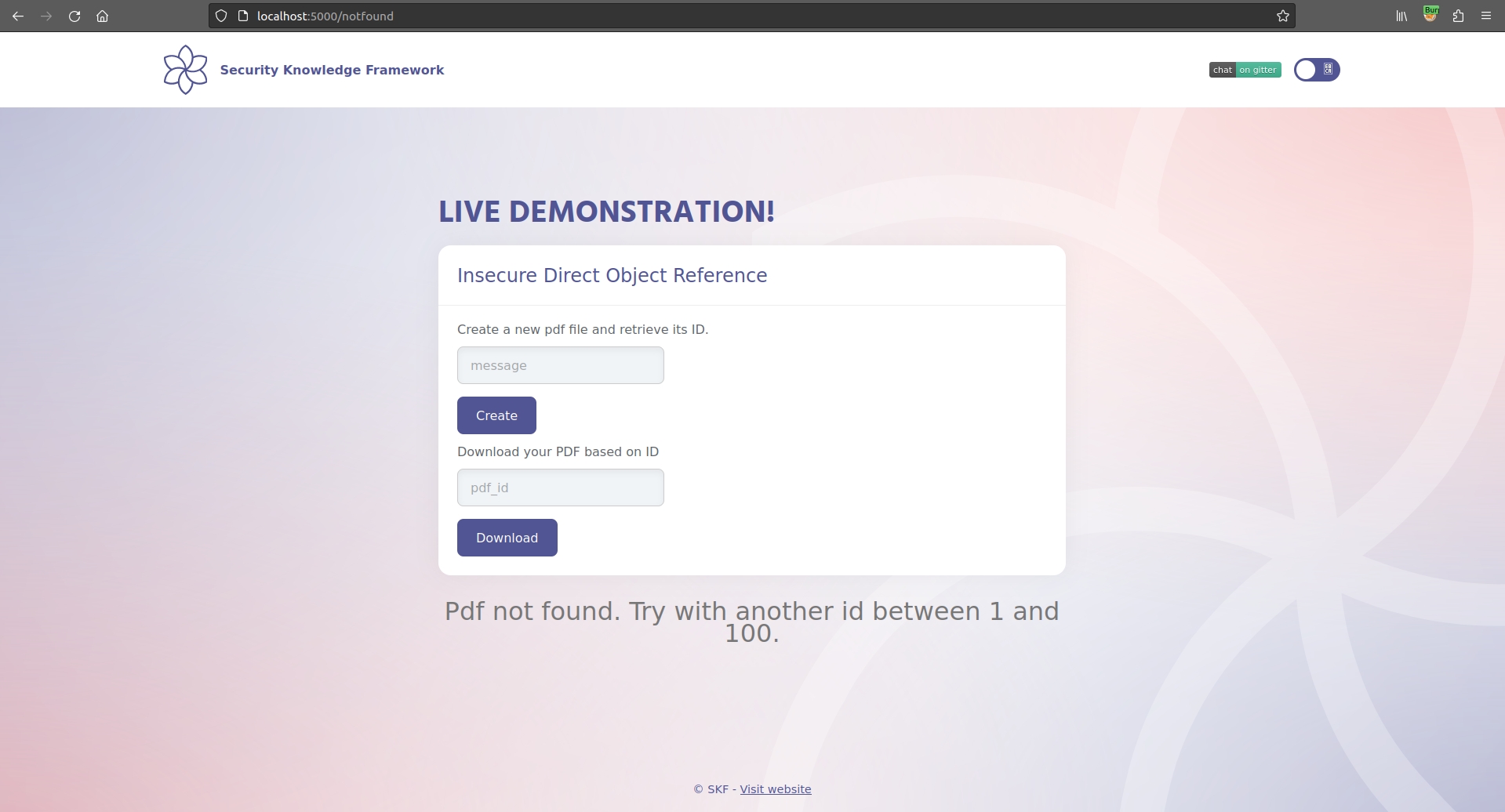Toggle the dark mode switch
1505x812 pixels.
(1316, 70)
